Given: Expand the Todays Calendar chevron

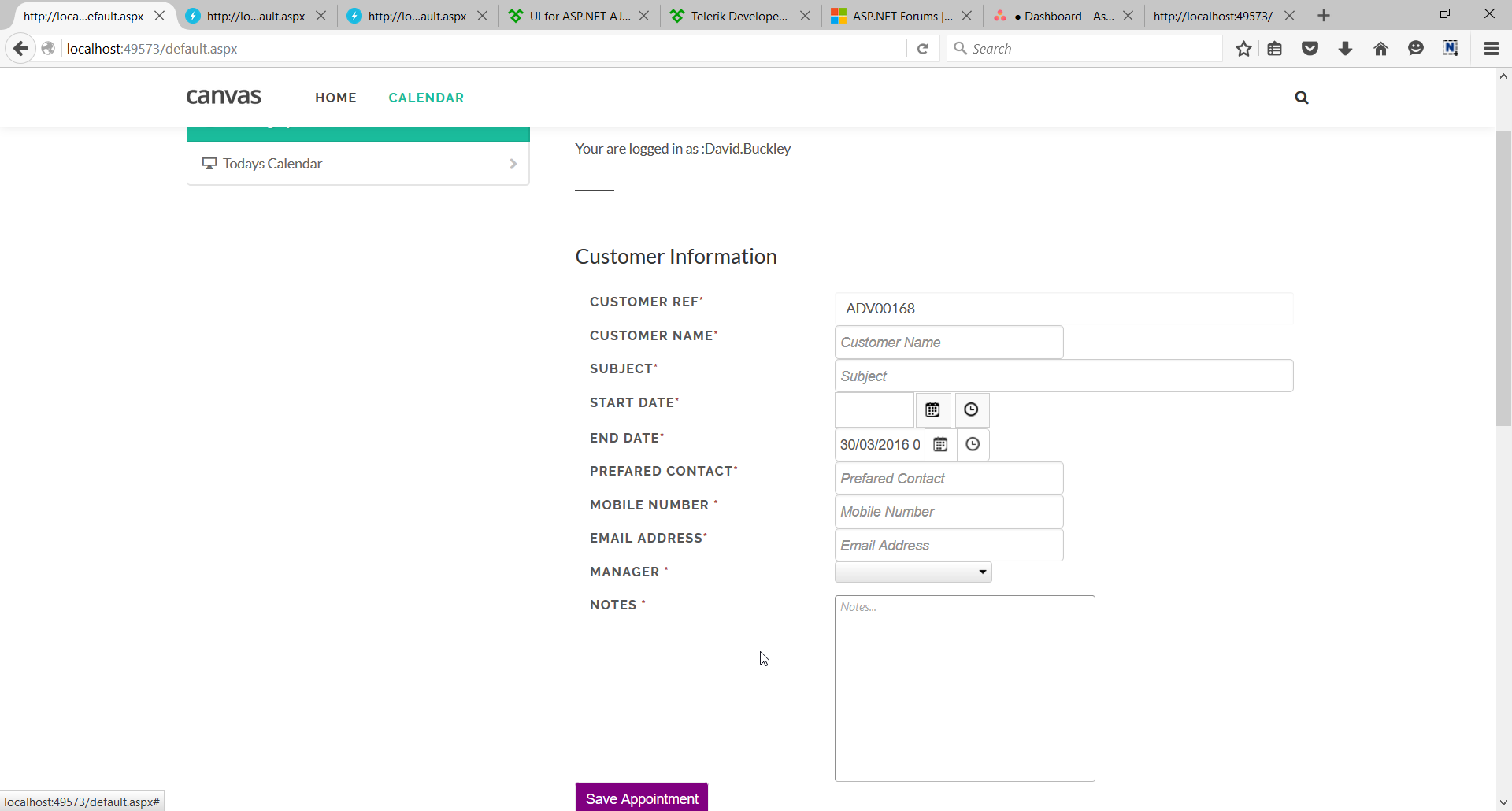Looking at the screenshot, I should coord(513,164).
